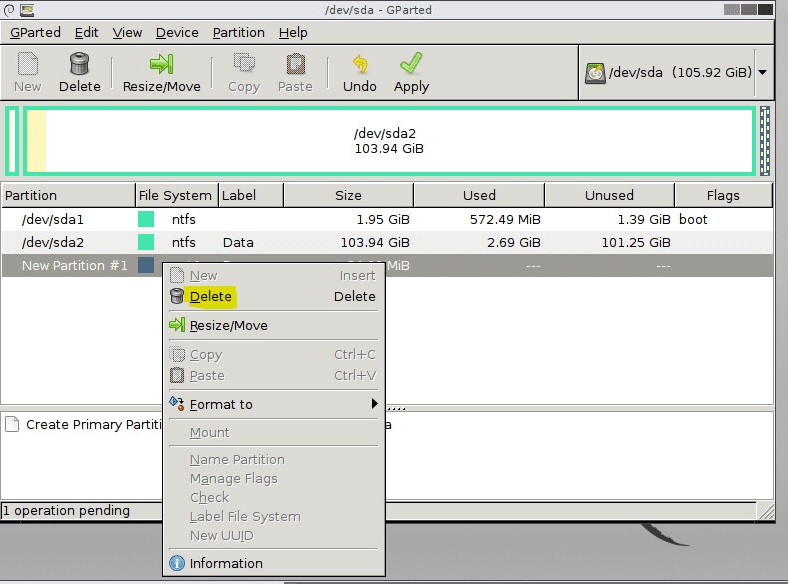The height and width of the screenshot is (584, 788).
Task: Sort by the File System column header
Action: [x=177, y=196]
